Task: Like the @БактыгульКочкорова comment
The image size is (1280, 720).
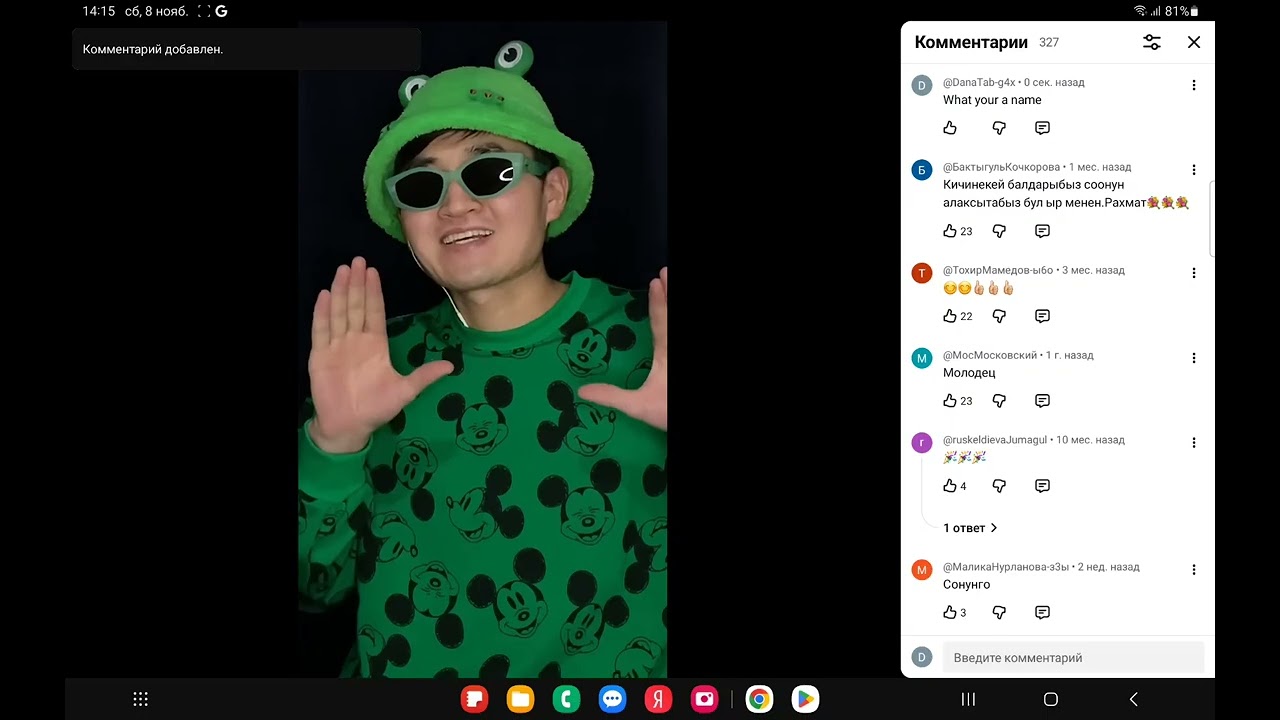Action: pyautogui.click(x=950, y=231)
